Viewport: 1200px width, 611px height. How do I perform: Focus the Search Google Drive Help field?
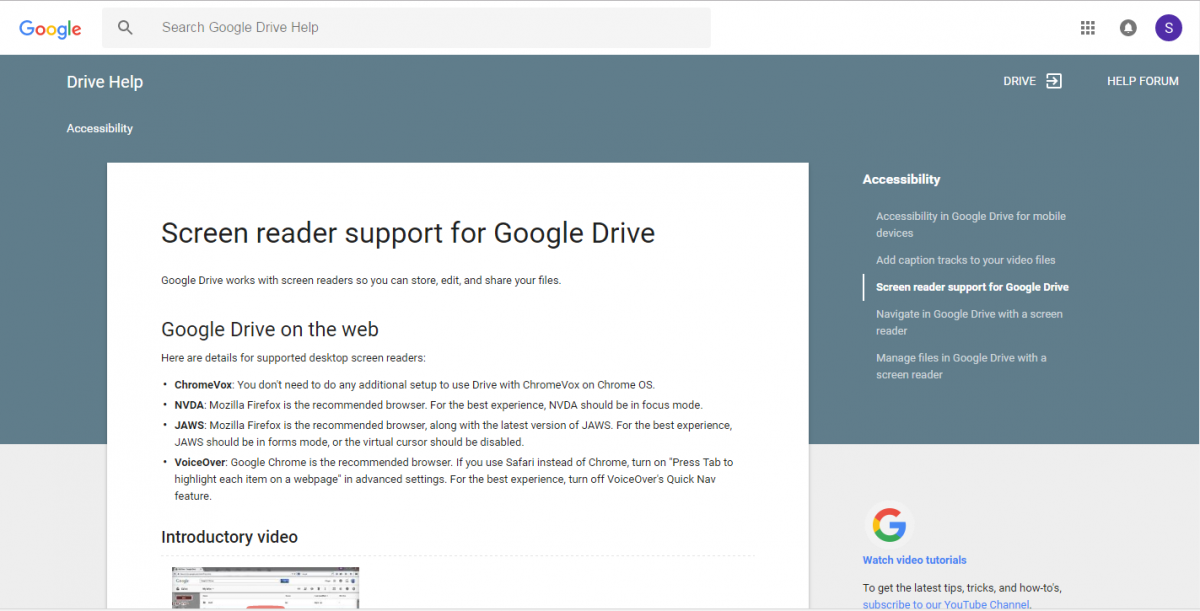(406, 28)
